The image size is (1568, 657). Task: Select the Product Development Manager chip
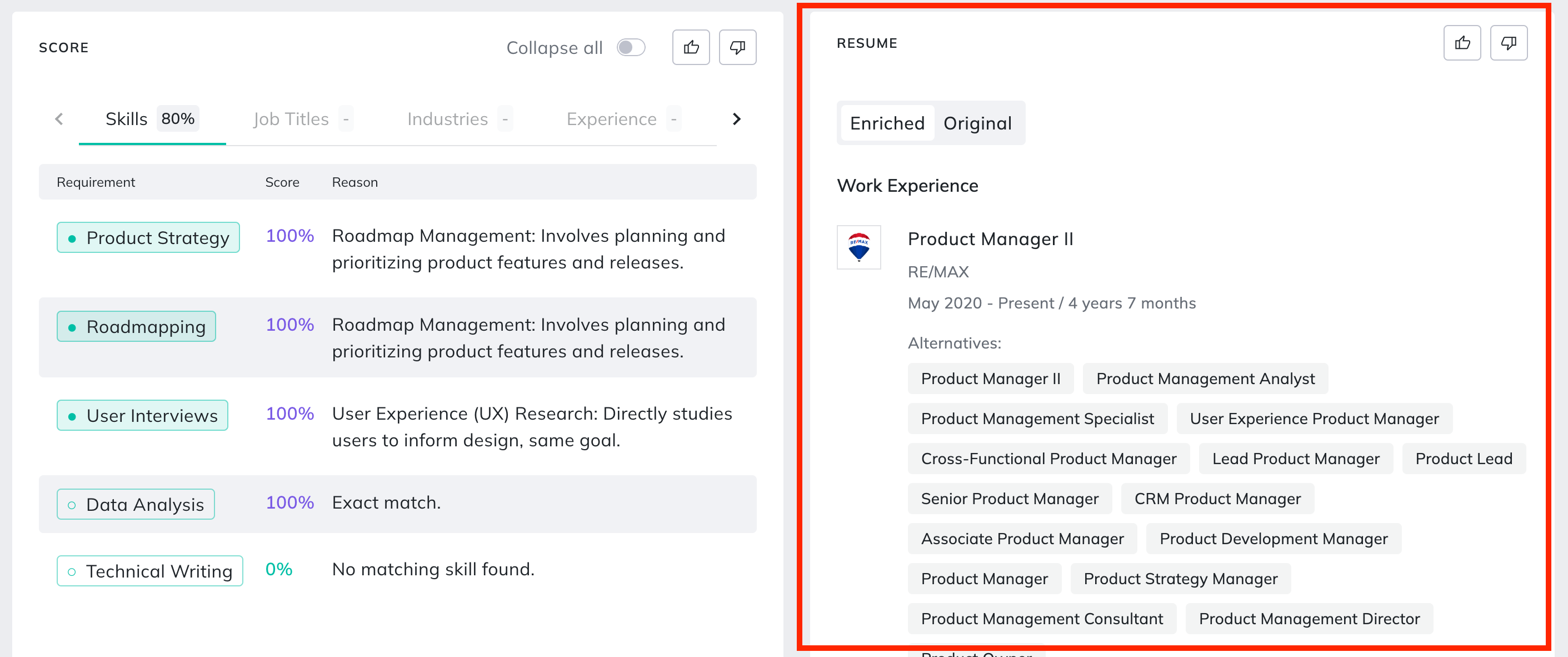point(1274,539)
